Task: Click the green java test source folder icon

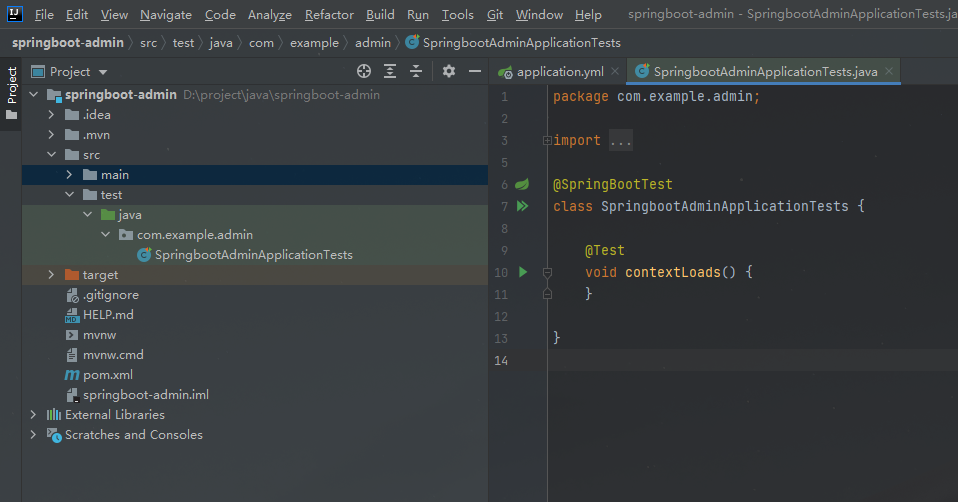Action: tap(108, 214)
